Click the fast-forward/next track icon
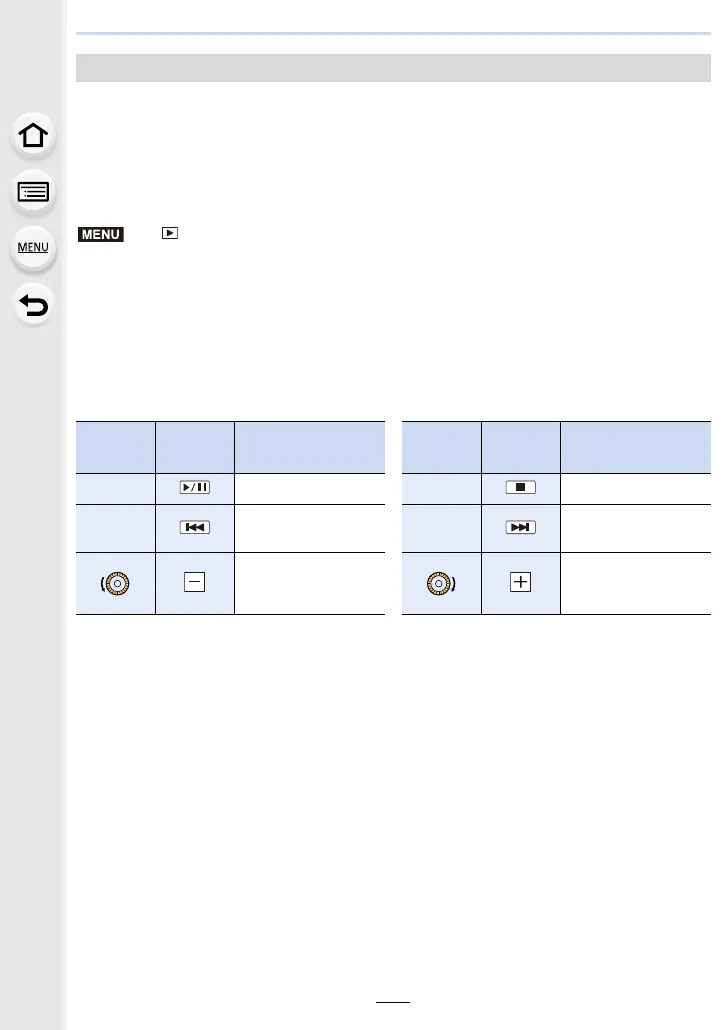 tap(520, 526)
